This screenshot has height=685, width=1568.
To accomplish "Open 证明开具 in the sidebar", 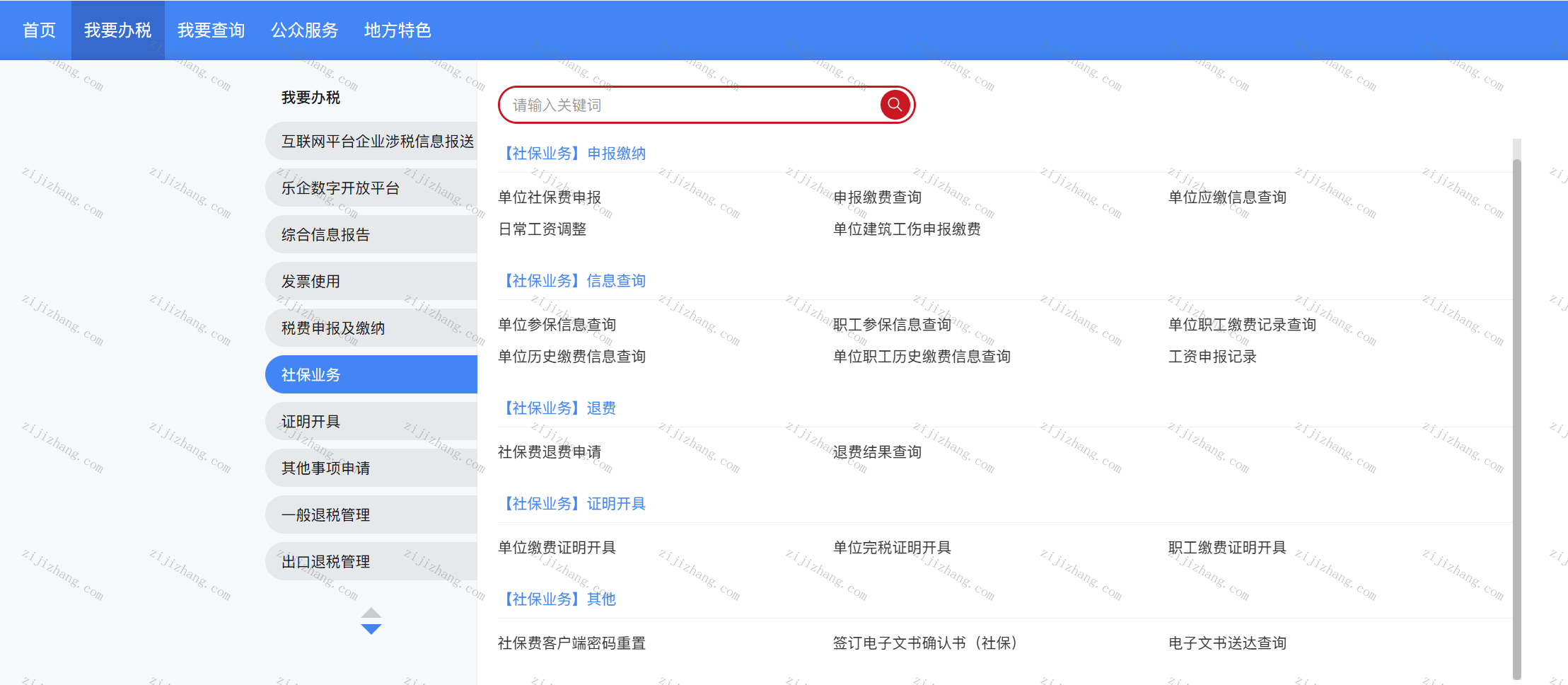I will (371, 422).
